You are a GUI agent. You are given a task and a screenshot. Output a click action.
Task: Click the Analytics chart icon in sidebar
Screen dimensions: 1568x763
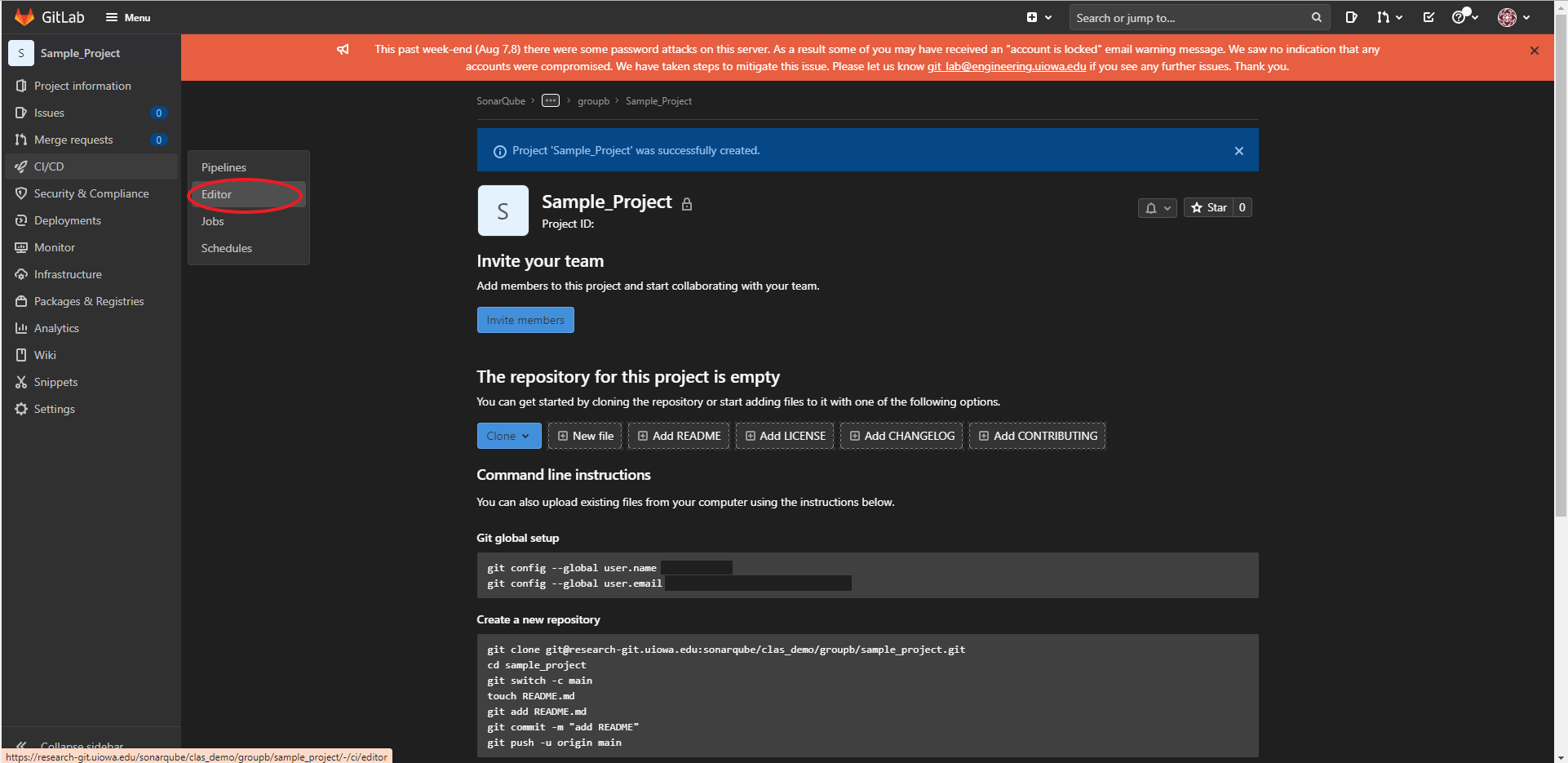pos(21,328)
